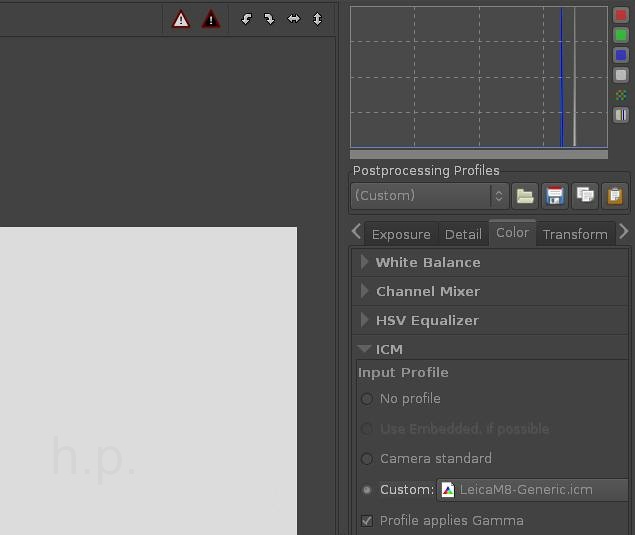Rotate the image right
Screen dimensions: 635x535
coord(269,19)
